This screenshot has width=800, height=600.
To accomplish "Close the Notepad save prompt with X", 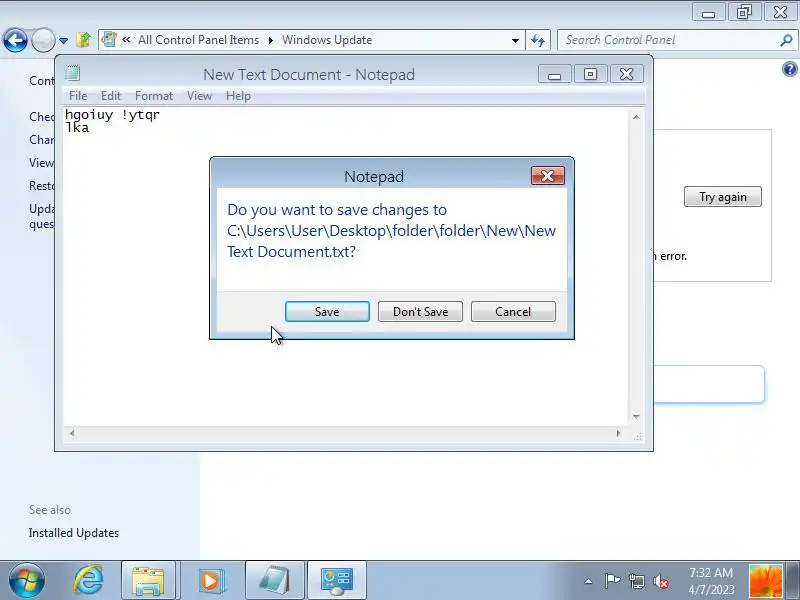I will point(547,176).
